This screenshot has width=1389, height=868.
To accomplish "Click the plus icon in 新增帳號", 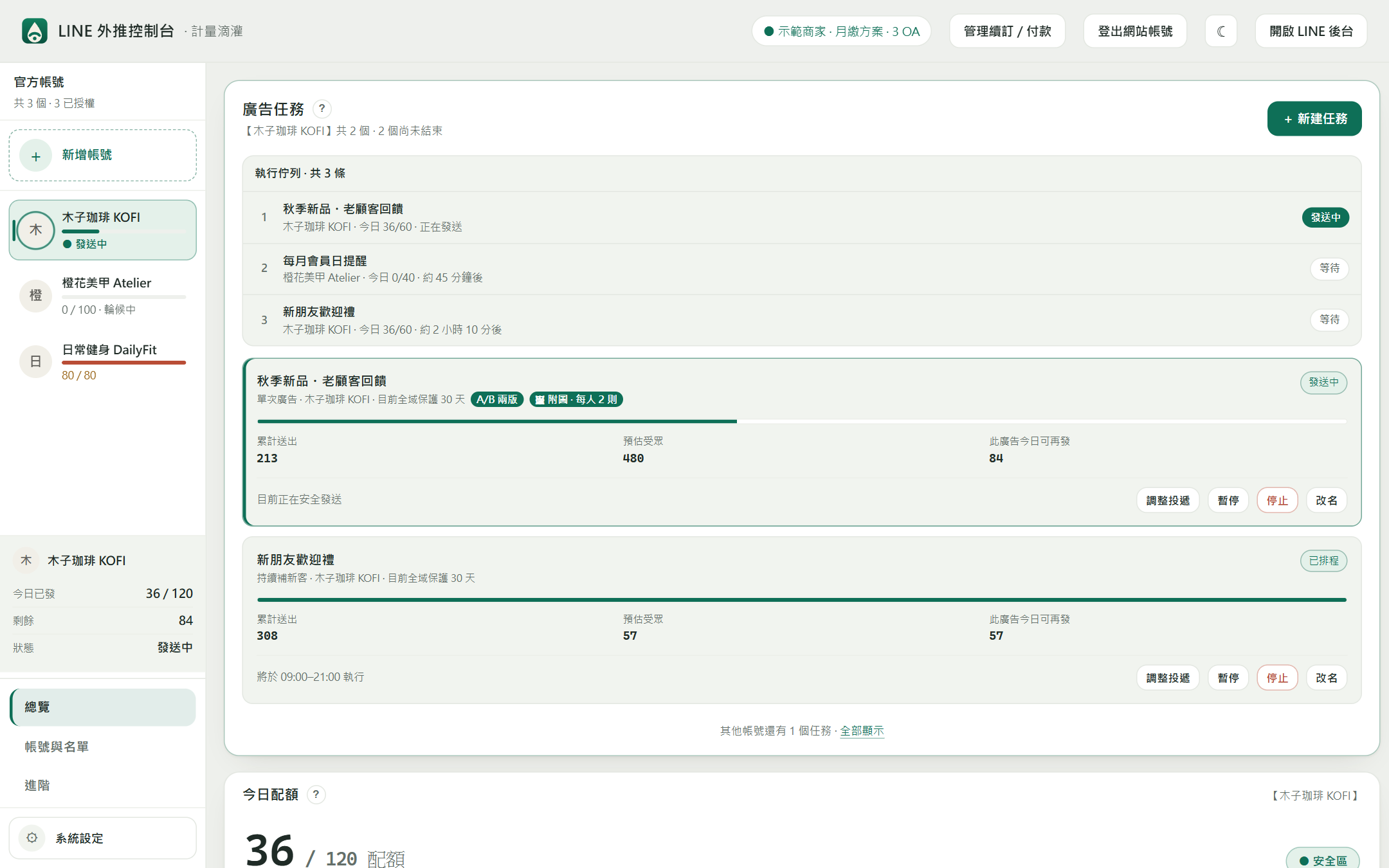I will [36, 156].
